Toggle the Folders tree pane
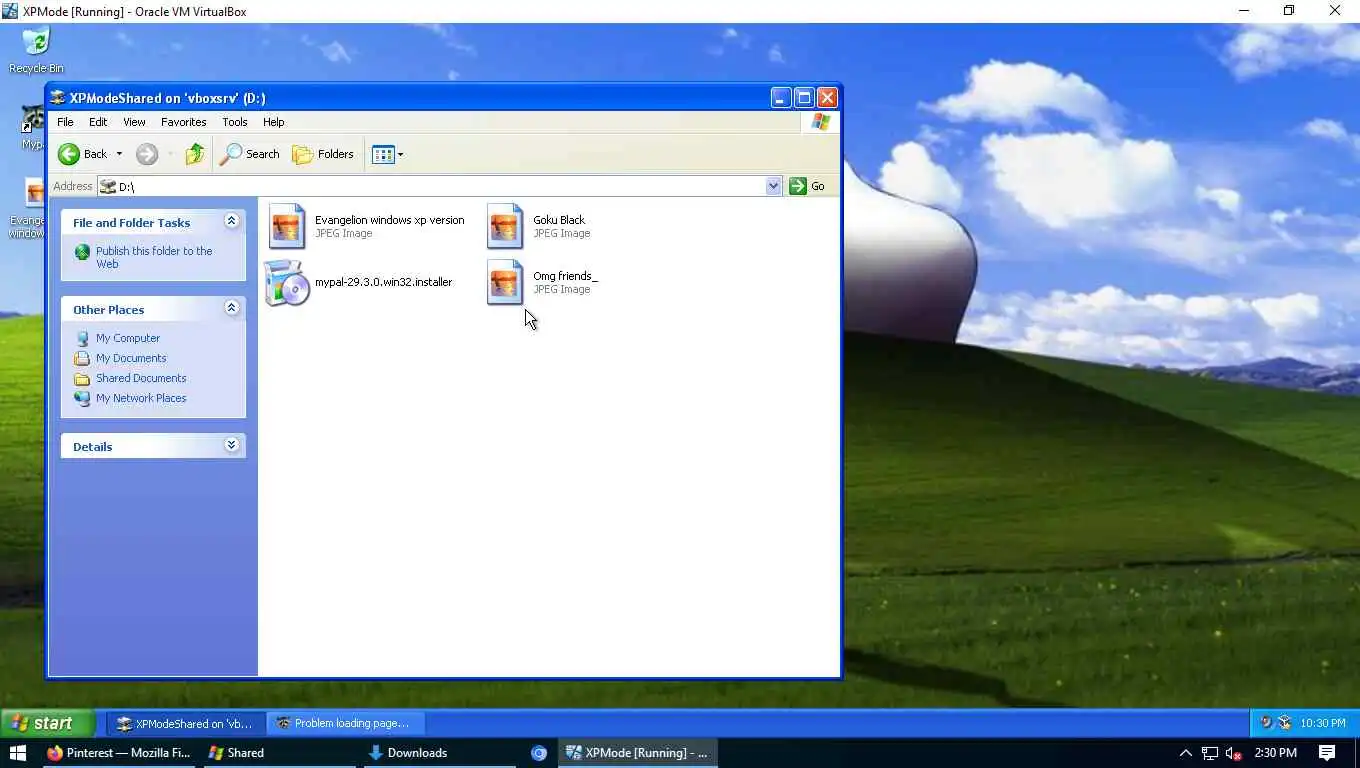Image resolution: width=1360 pixels, height=768 pixels. point(323,154)
